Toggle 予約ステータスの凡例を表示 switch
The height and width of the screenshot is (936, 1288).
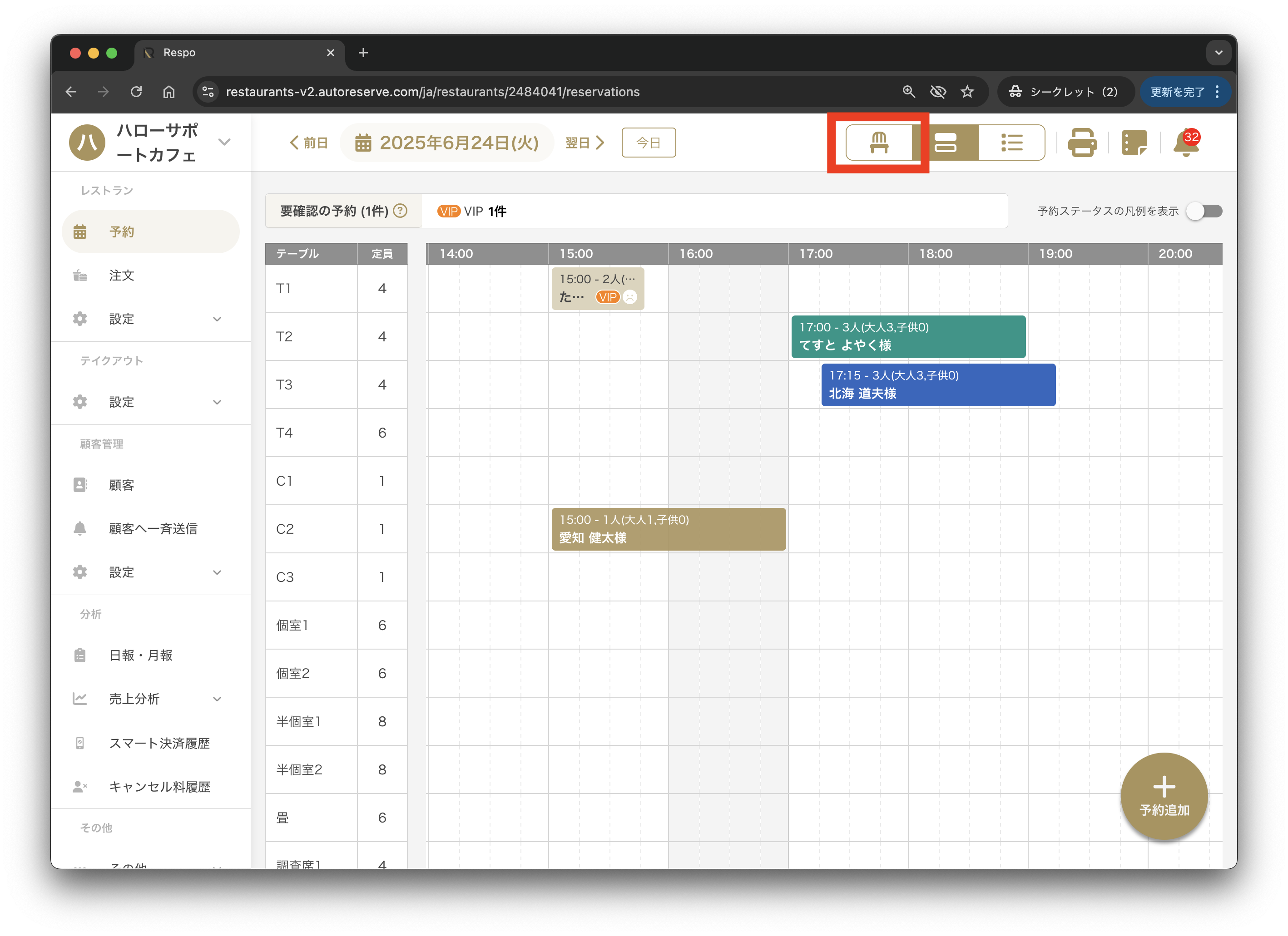click(x=1204, y=211)
